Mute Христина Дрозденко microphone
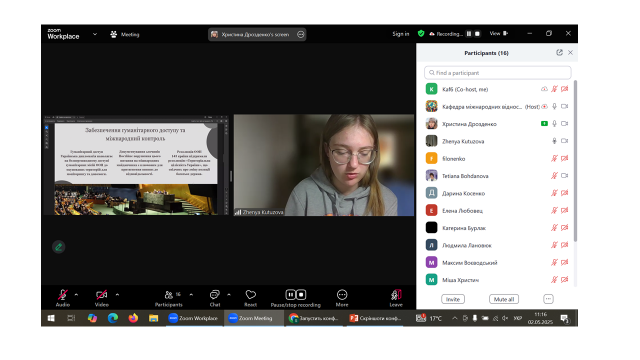The image size is (640, 360). click(554, 124)
